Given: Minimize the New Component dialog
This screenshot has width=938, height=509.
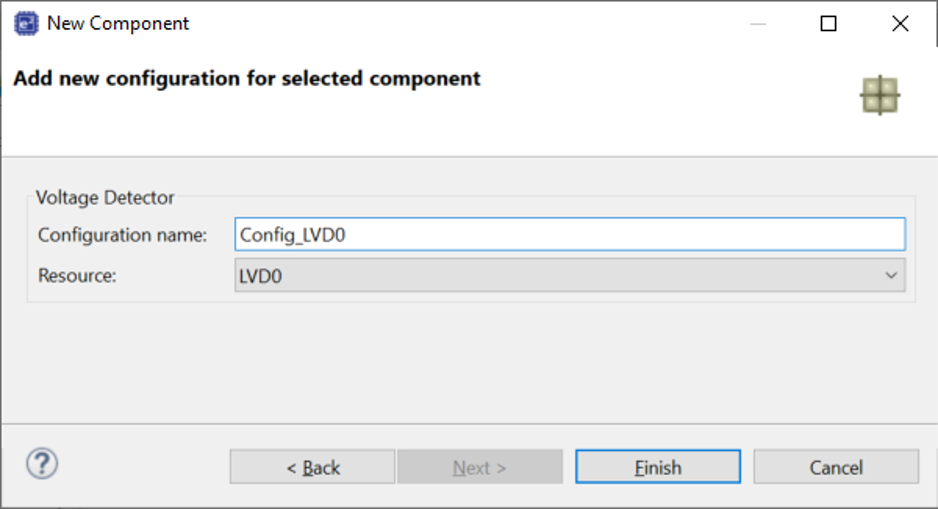Looking at the screenshot, I should click(758, 24).
